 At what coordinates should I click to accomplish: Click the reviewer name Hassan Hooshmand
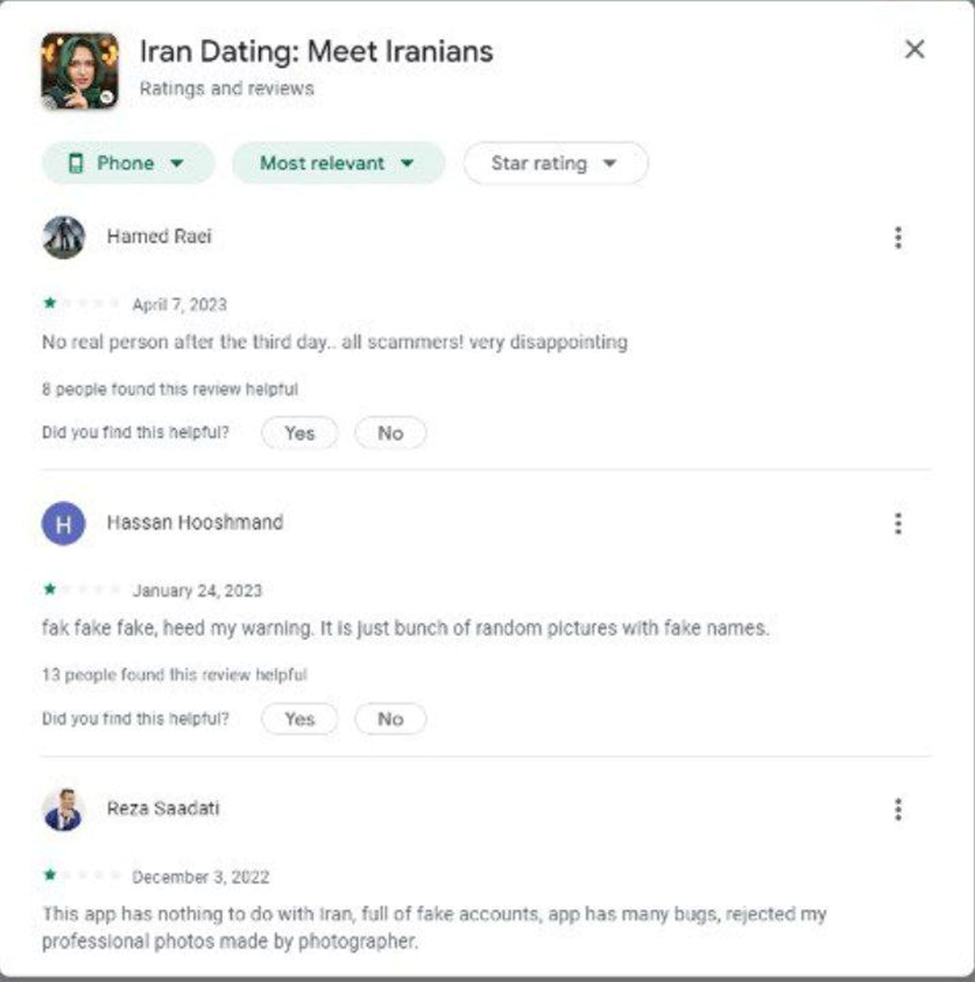click(x=195, y=522)
